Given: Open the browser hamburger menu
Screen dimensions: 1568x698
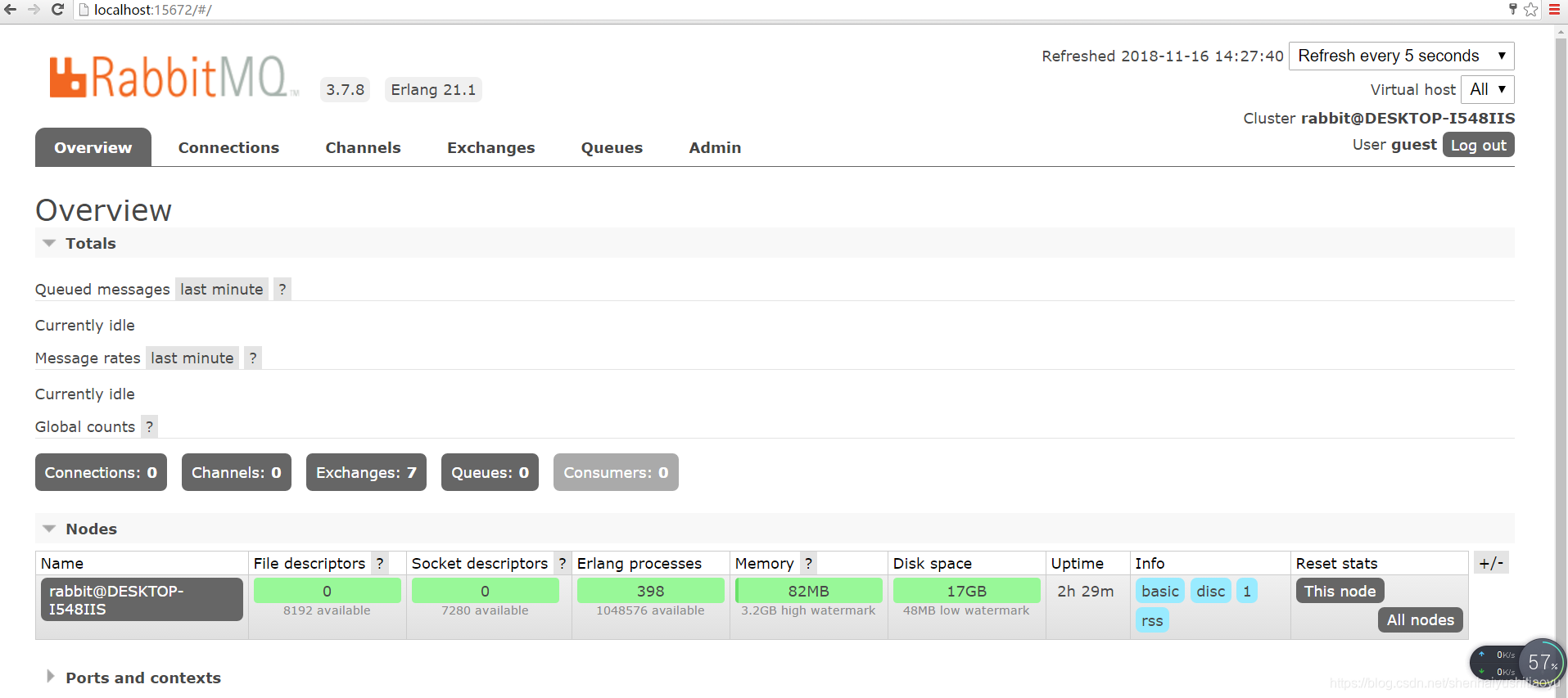Looking at the screenshot, I should click(1554, 10).
